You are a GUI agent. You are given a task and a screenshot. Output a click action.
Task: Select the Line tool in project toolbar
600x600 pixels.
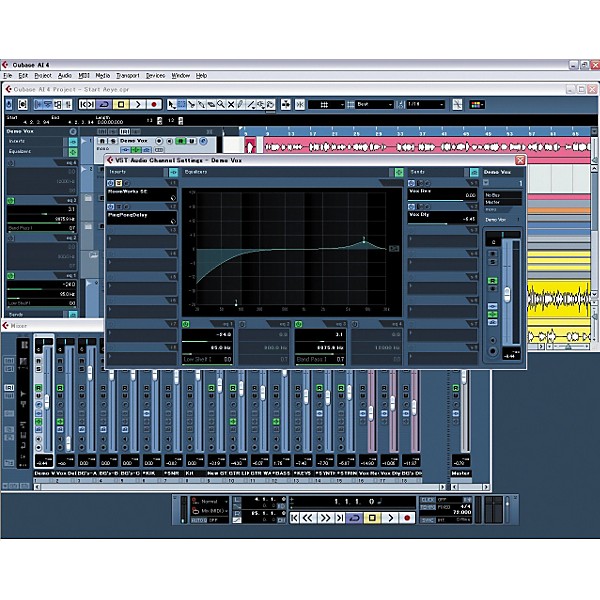click(251, 104)
